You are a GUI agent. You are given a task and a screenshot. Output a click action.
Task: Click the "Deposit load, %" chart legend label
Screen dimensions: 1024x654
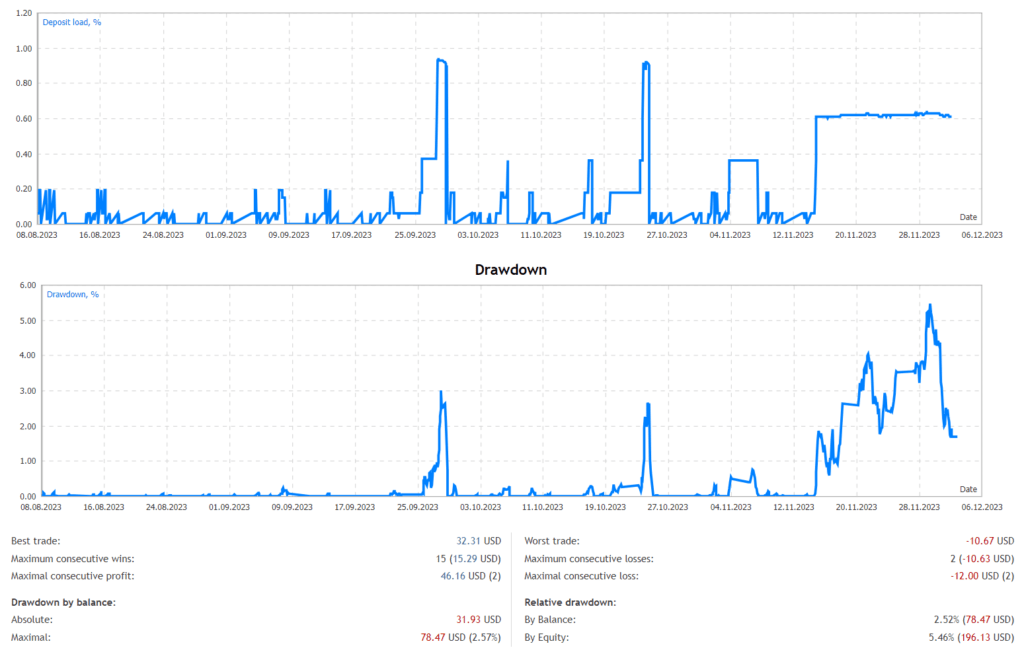71,21
